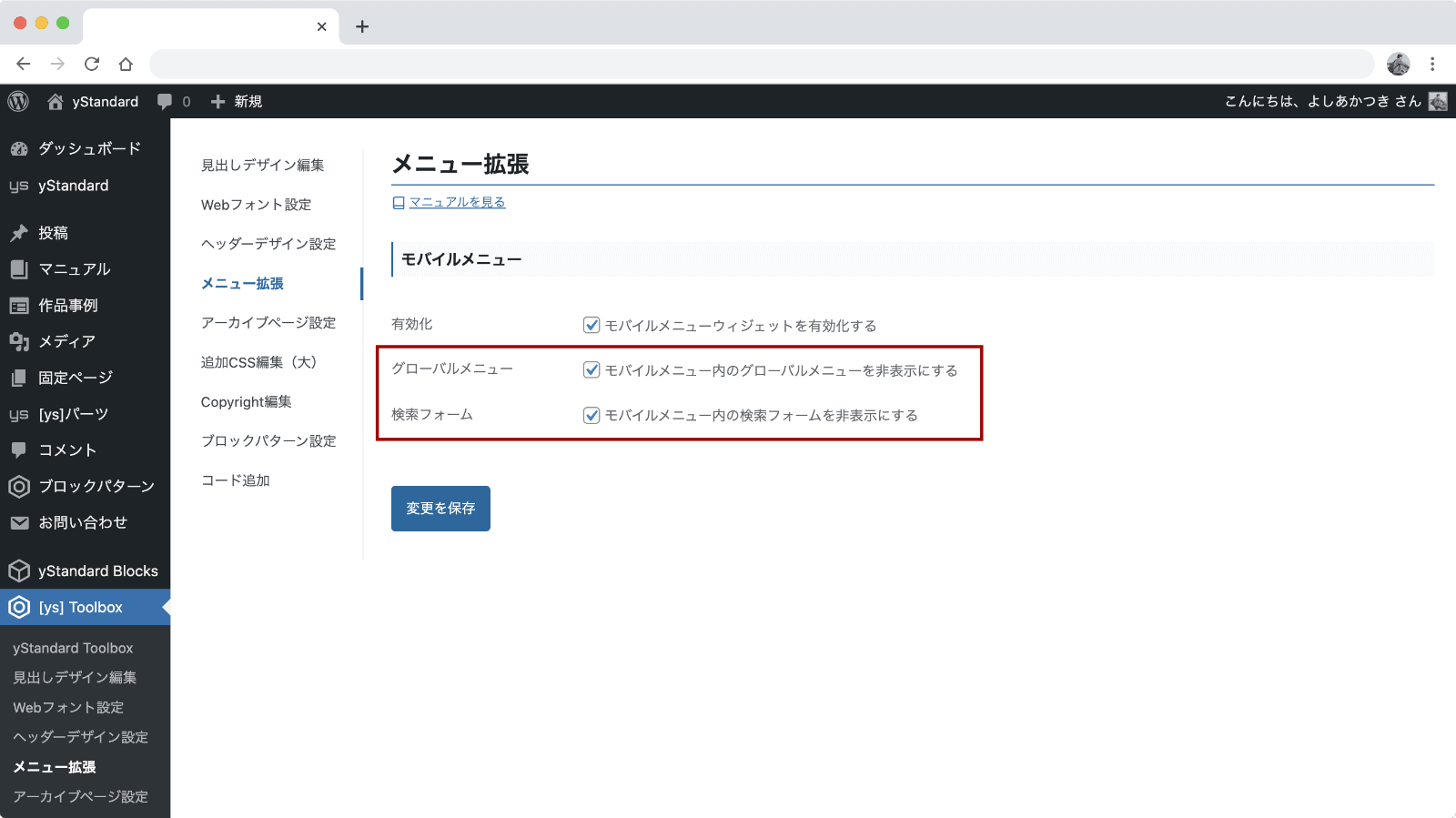The height and width of the screenshot is (818, 1456).
Task: Open a new browser tab with plus
Action: tap(362, 26)
